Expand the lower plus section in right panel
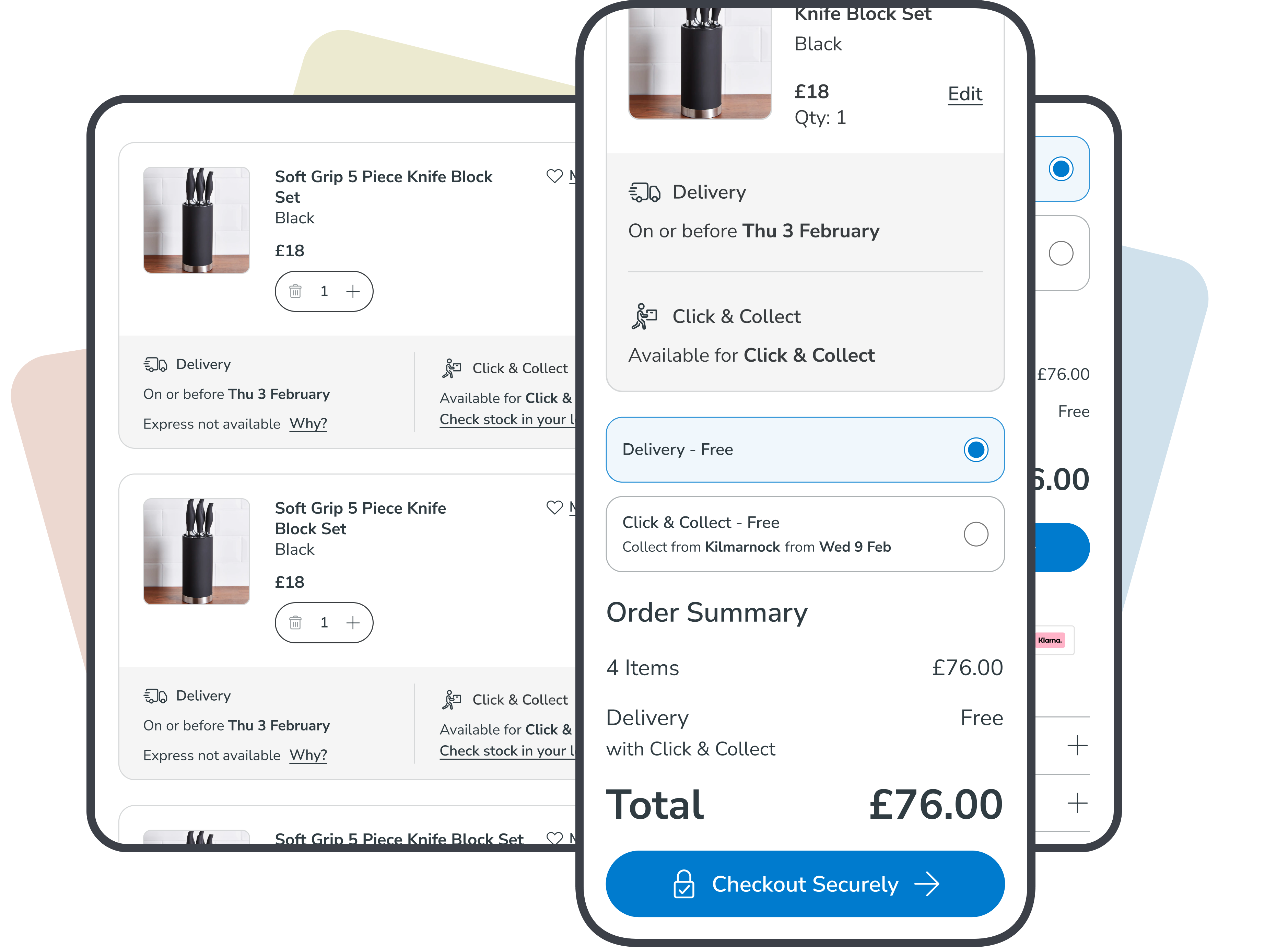Image resolution: width=1288 pixels, height=947 pixels. click(x=1078, y=803)
